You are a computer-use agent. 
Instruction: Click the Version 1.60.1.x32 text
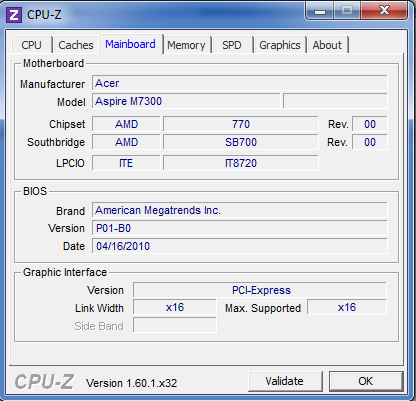pyautogui.click(x=131, y=383)
